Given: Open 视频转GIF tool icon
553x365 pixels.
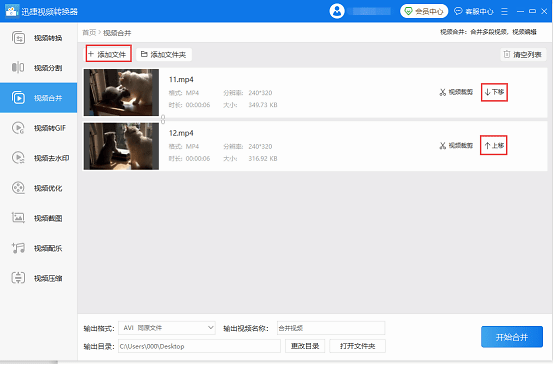Looking at the screenshot, I should tap(18, 128).
